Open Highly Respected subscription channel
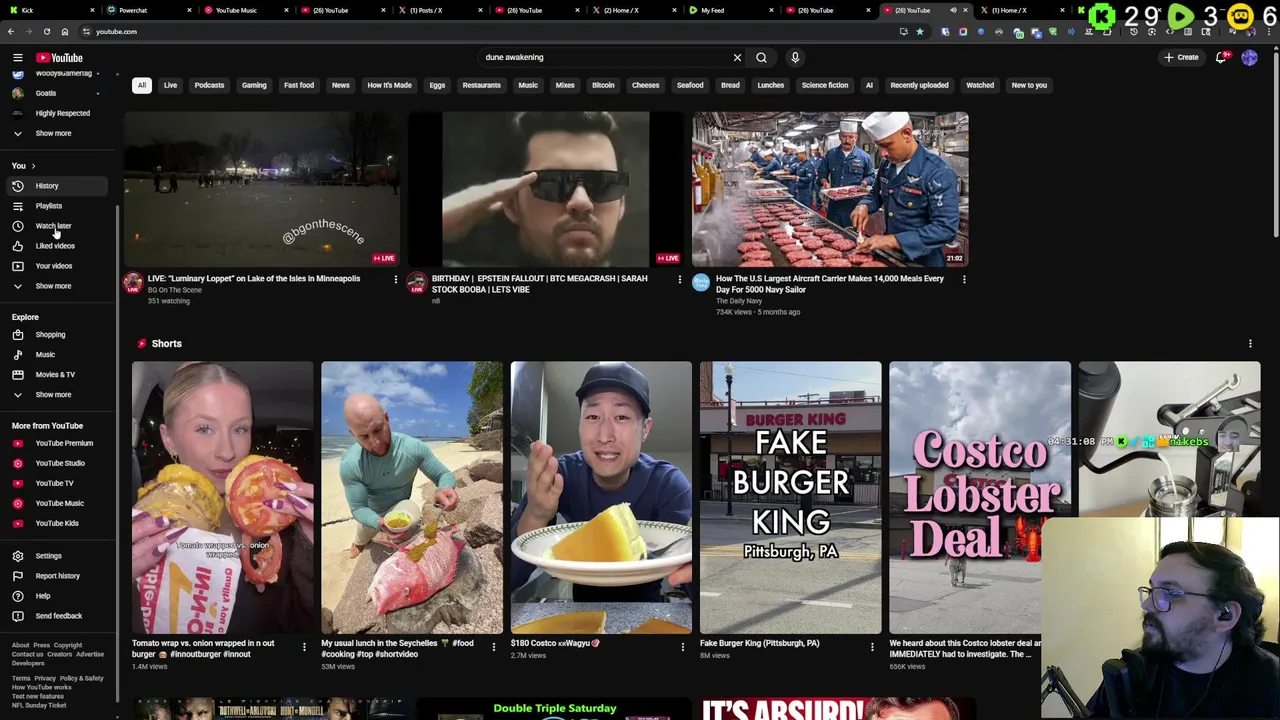This screenshot has width=1280, height=720. [x=58, y=113]
